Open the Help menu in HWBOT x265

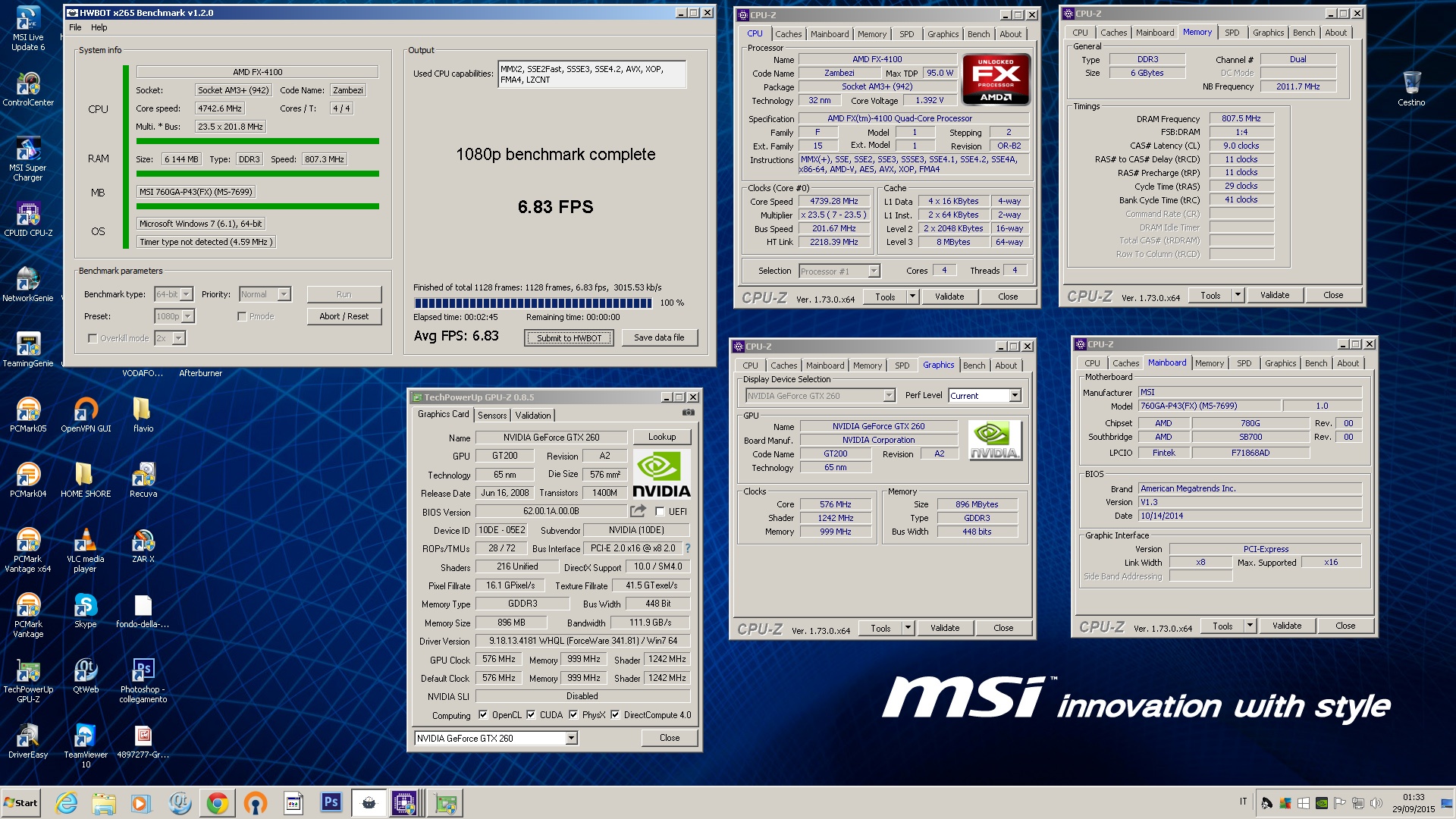(x=99, y=27)
